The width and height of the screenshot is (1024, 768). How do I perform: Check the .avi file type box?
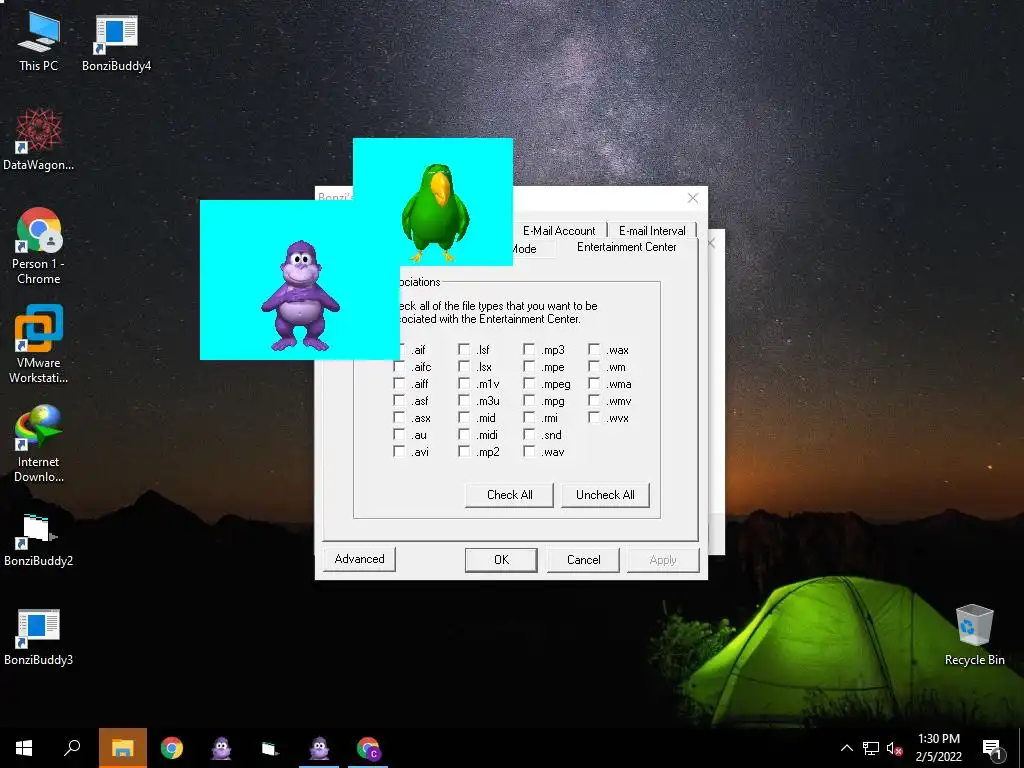399,451
